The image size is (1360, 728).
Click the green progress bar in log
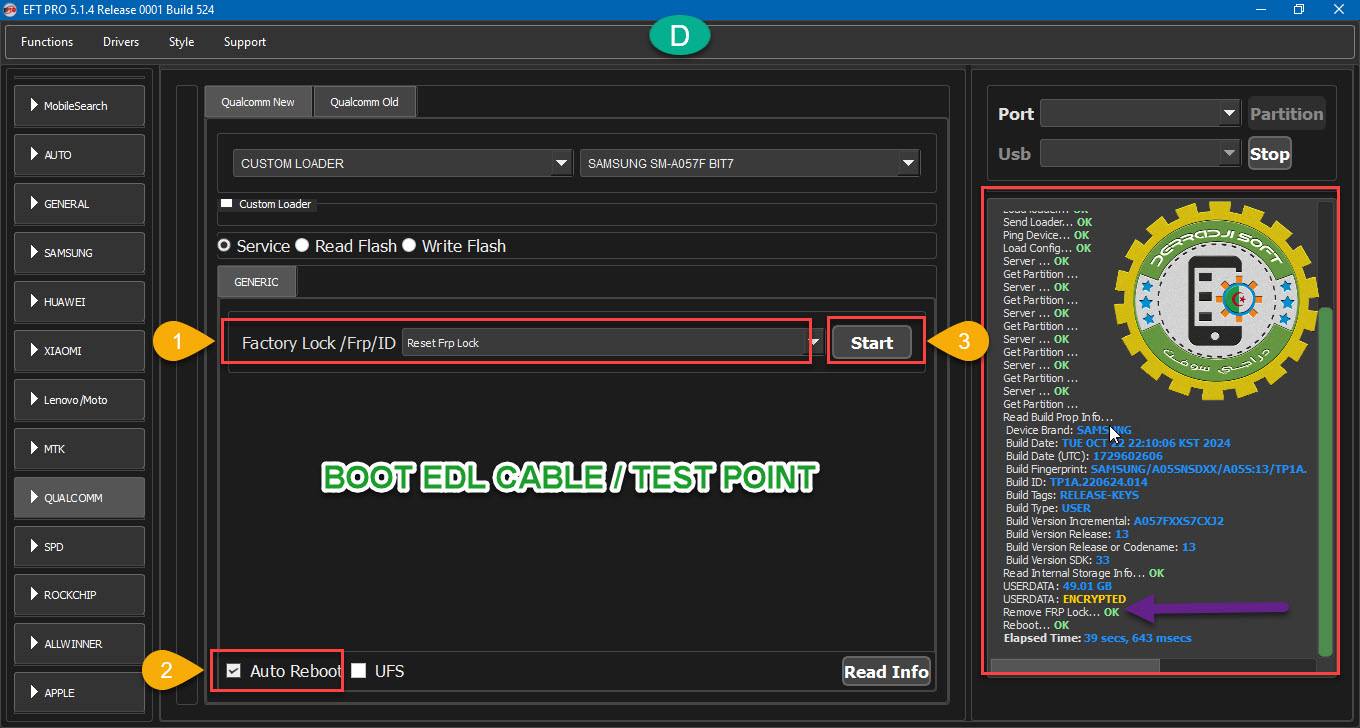[x=1325, y=480]
